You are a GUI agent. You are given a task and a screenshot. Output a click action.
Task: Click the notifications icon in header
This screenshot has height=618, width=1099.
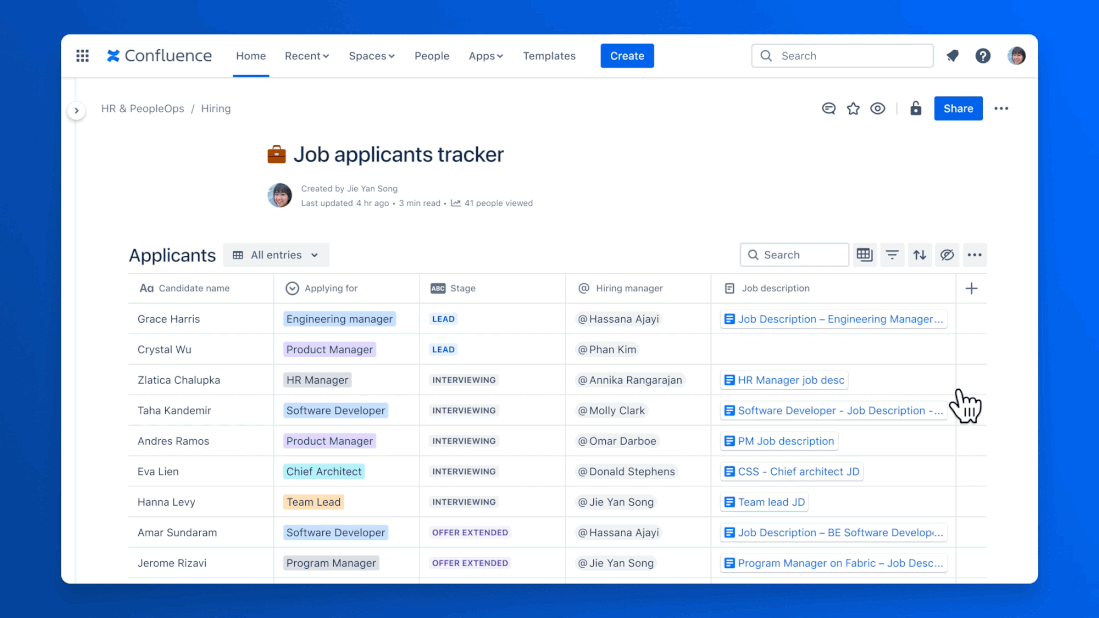point(952,56)
